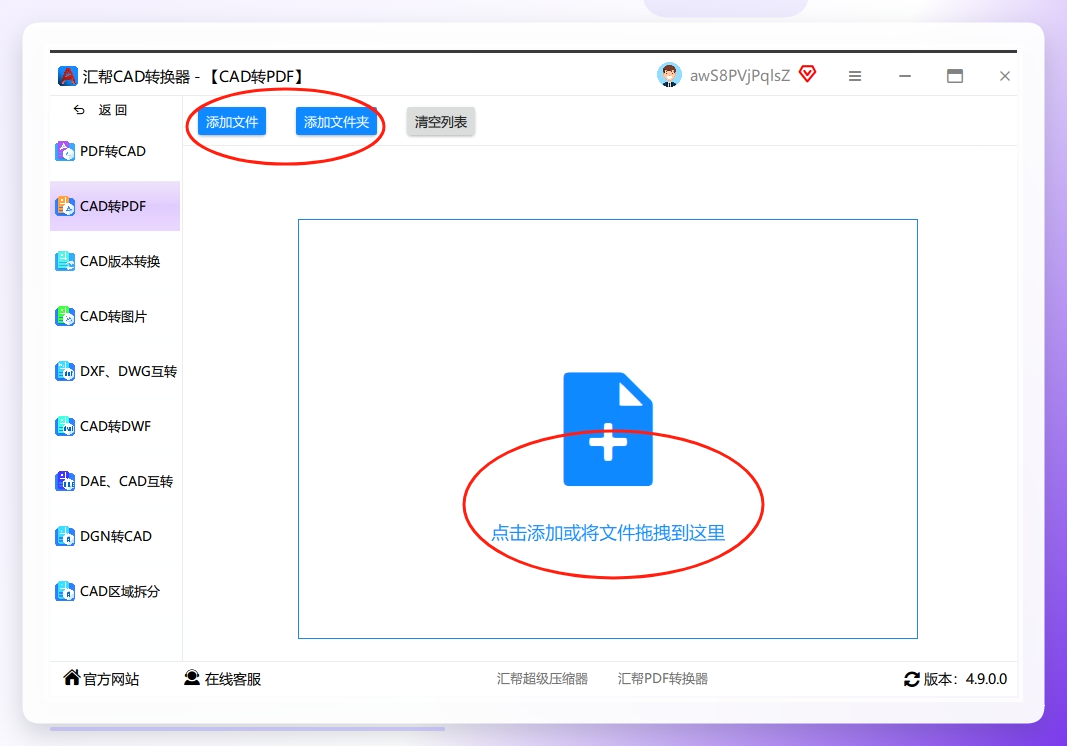Select the CAD版本转换 icon

65,261
